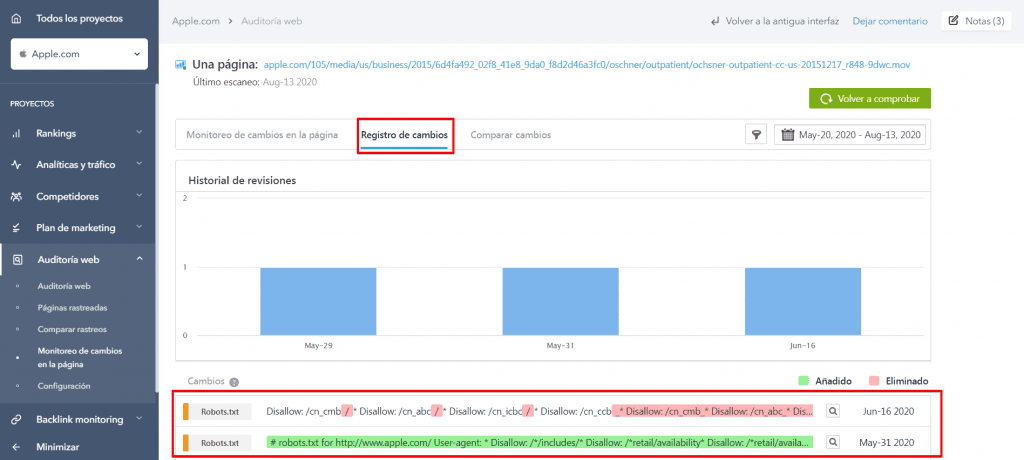Click the green Añadido legend swatch

803,381
